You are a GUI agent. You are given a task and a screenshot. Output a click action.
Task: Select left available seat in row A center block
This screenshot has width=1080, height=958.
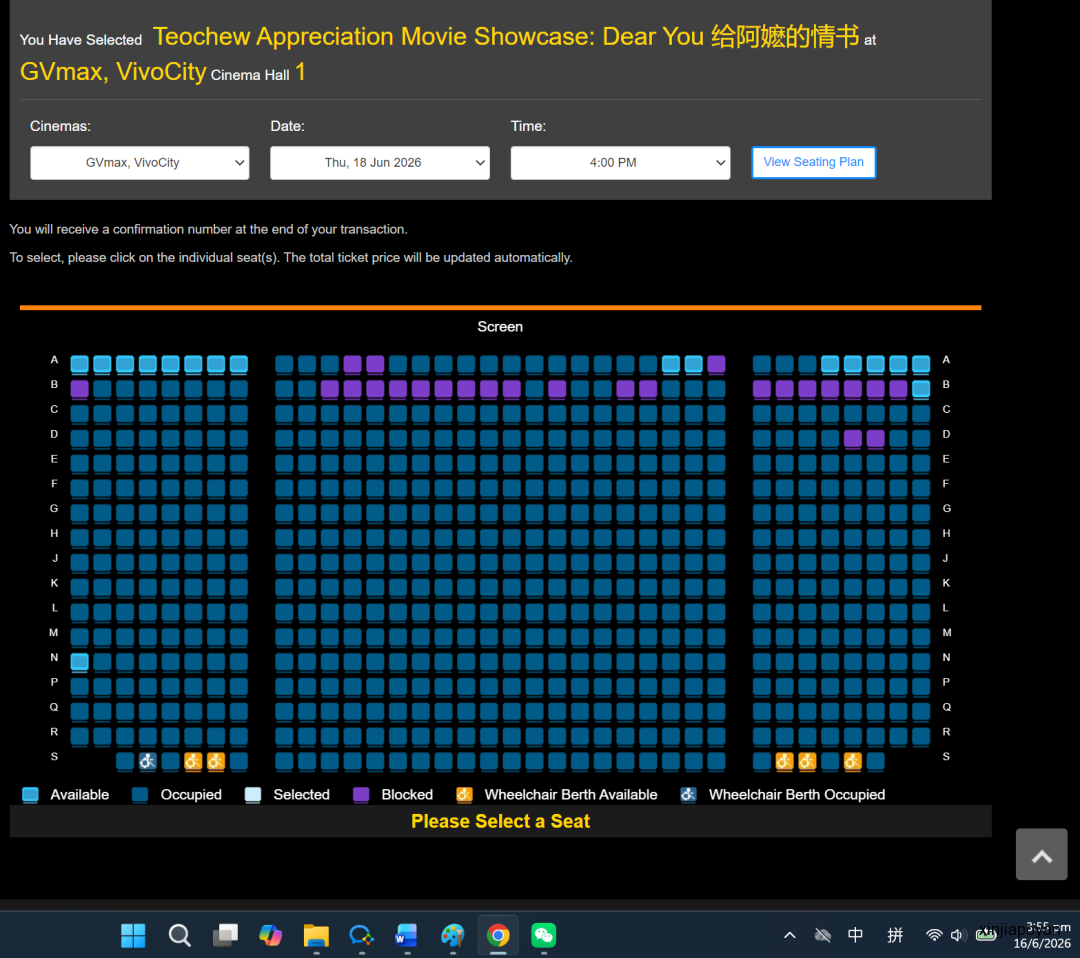(x=671, y=364)
